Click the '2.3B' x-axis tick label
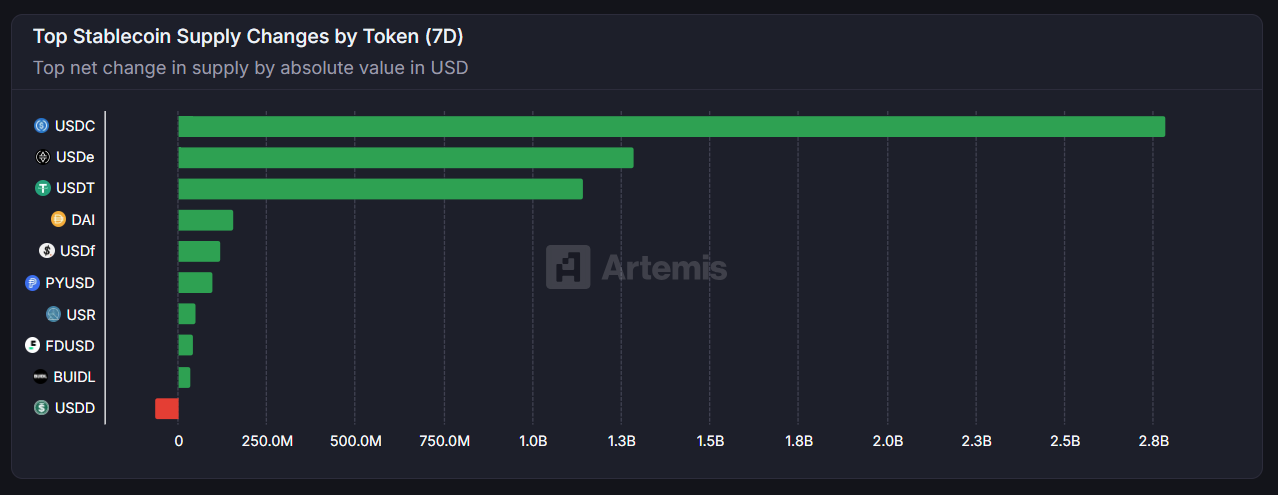1278x495 pixels. pyautogui.click(x=976, y=441)
